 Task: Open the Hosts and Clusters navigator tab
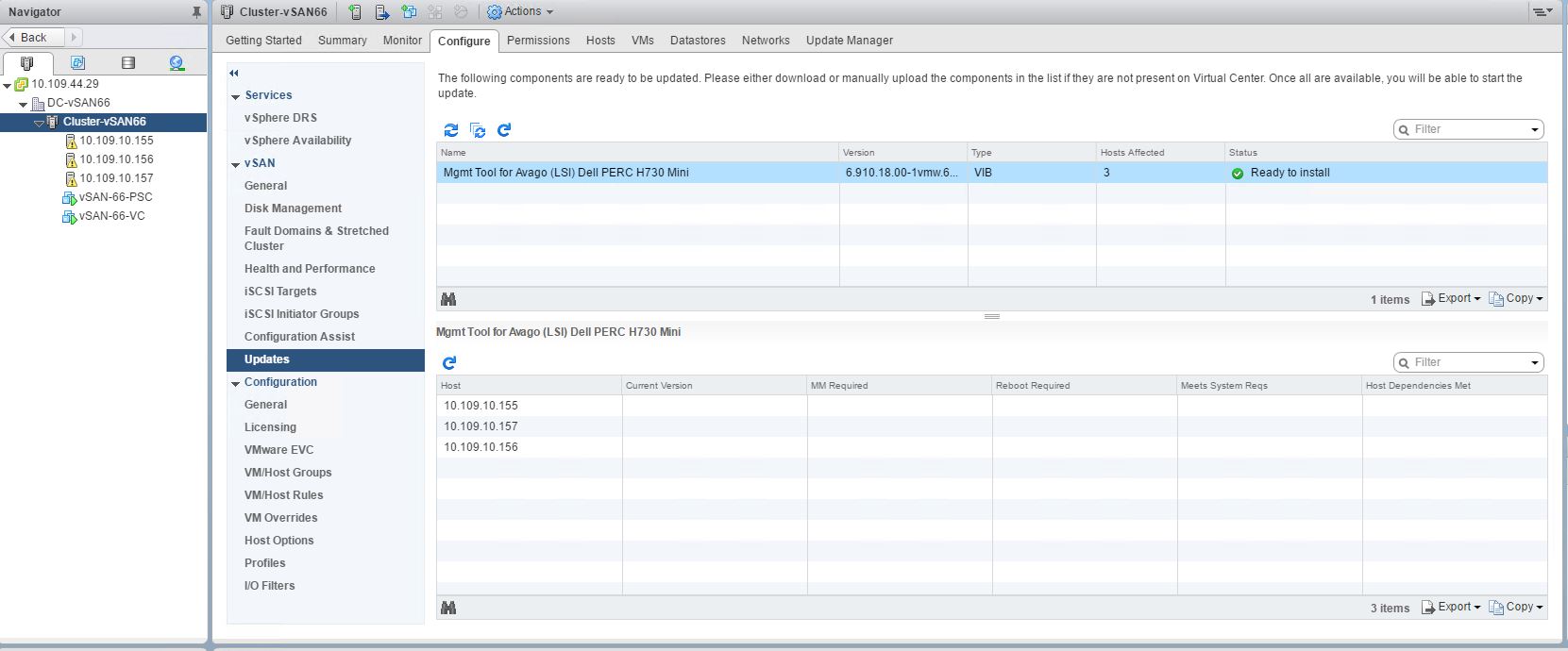tap(27, 63)
